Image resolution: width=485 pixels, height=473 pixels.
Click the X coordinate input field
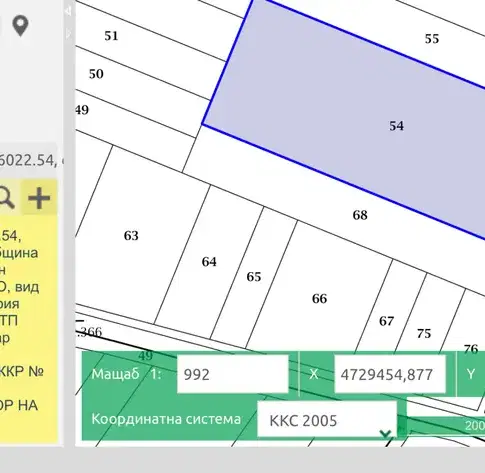tap(390, 374)
